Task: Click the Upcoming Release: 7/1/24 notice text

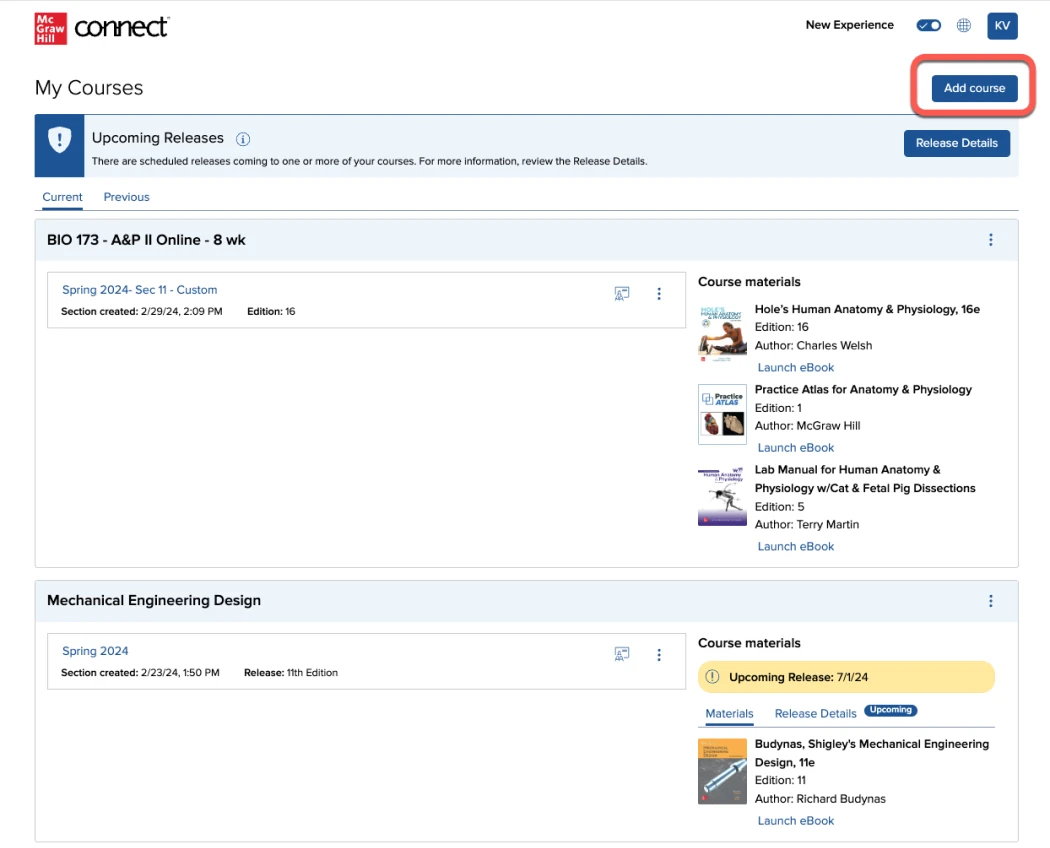Action: click(798, 677)
